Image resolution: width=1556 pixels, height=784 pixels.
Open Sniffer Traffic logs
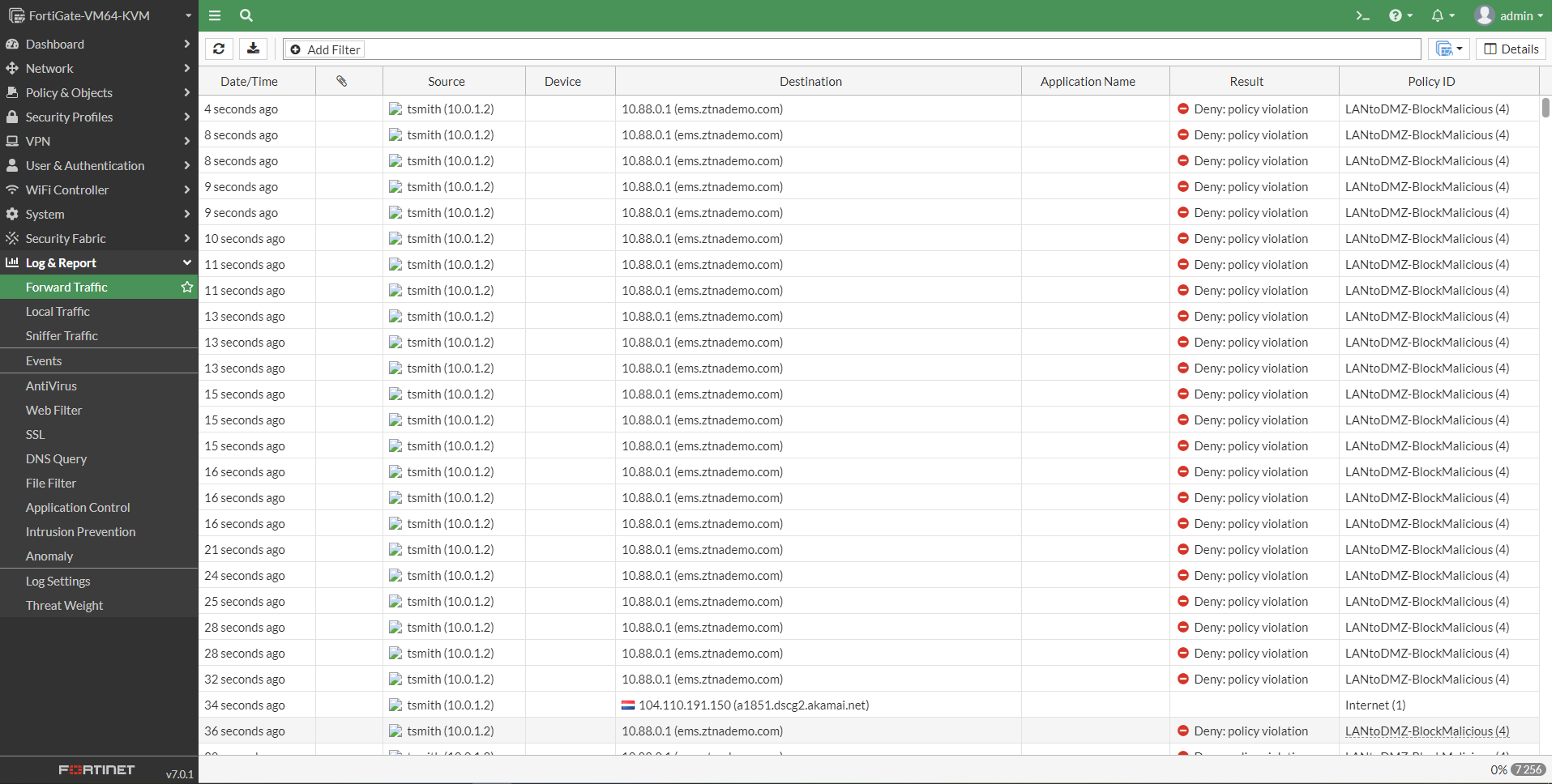[x=99, y=335]
